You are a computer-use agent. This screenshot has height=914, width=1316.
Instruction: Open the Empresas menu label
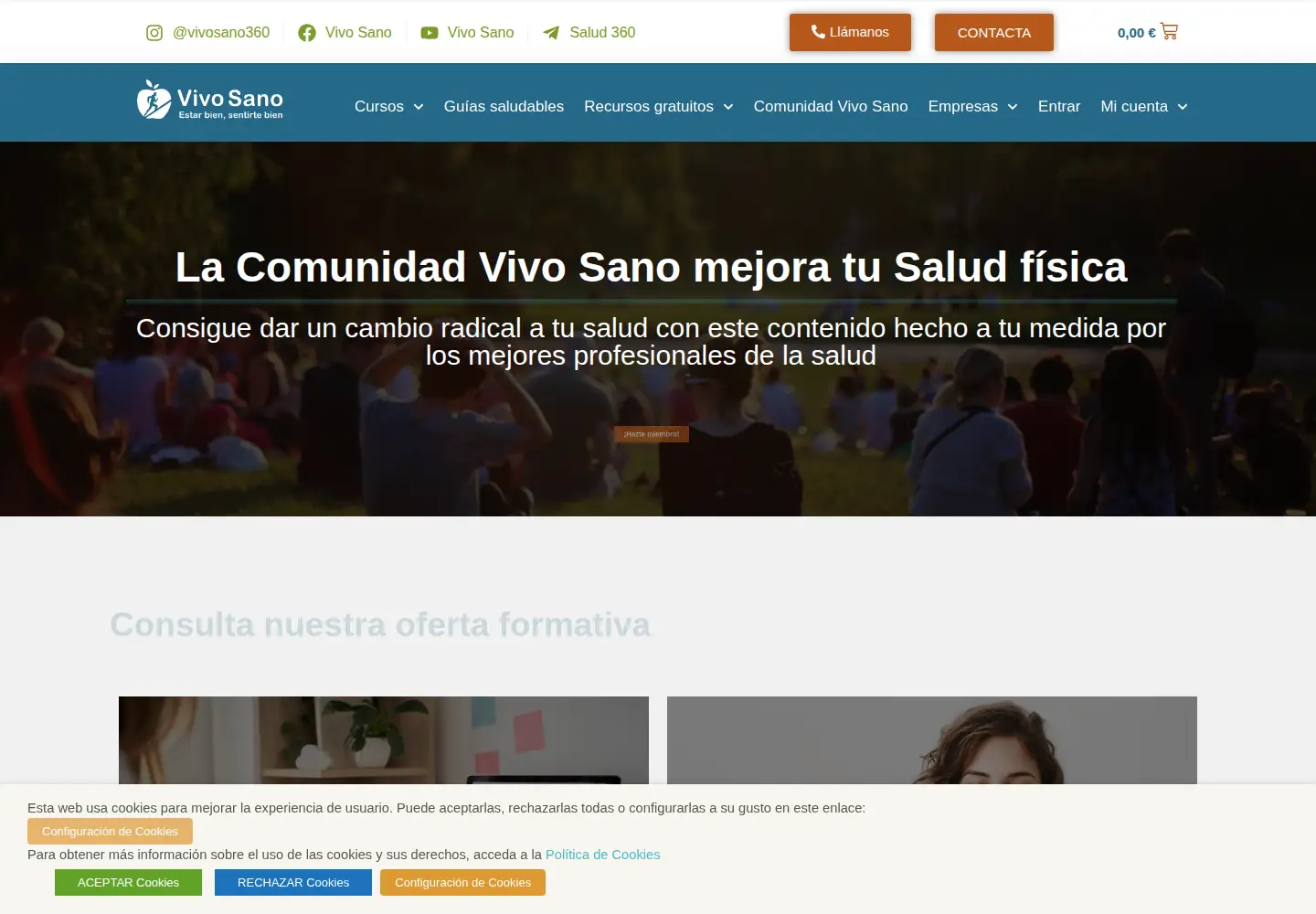963,106
